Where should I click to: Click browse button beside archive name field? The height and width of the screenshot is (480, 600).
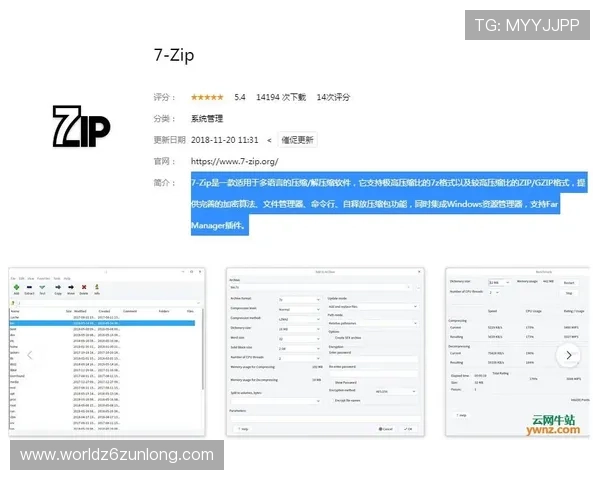click(x=418, y=287)
